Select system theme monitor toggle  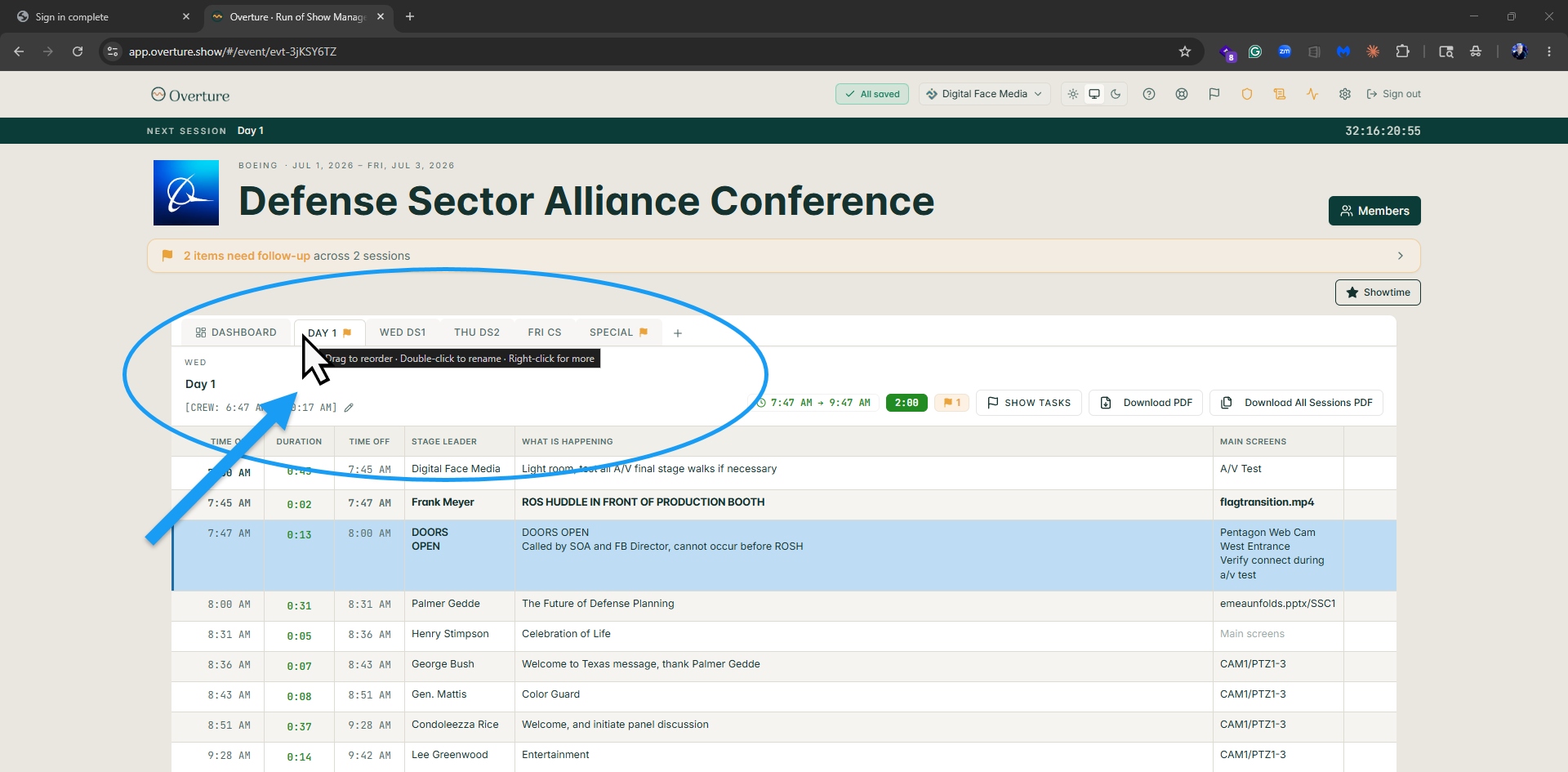(1094, 94)
